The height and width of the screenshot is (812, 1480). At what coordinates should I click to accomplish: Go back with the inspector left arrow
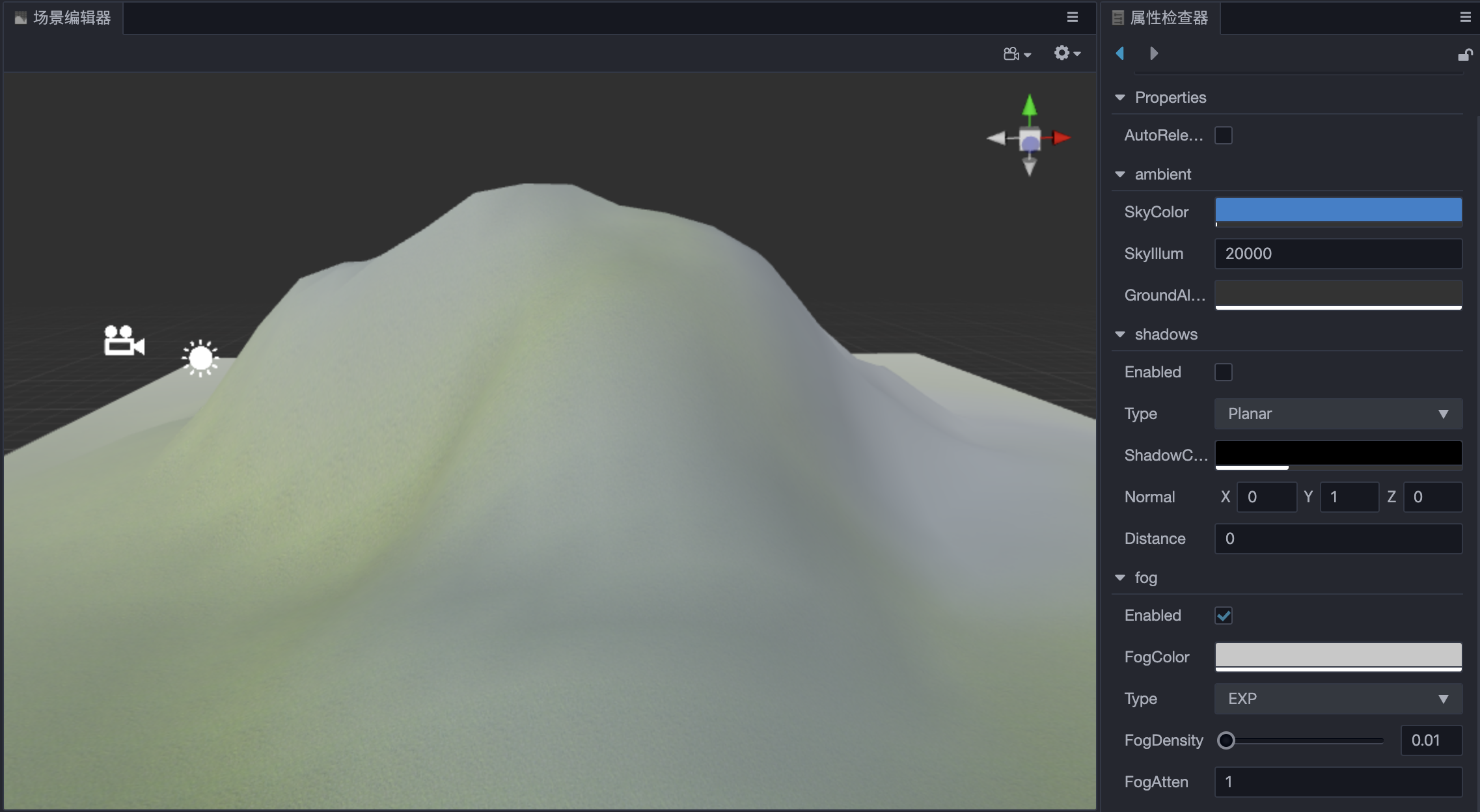tap(1120, 53)
